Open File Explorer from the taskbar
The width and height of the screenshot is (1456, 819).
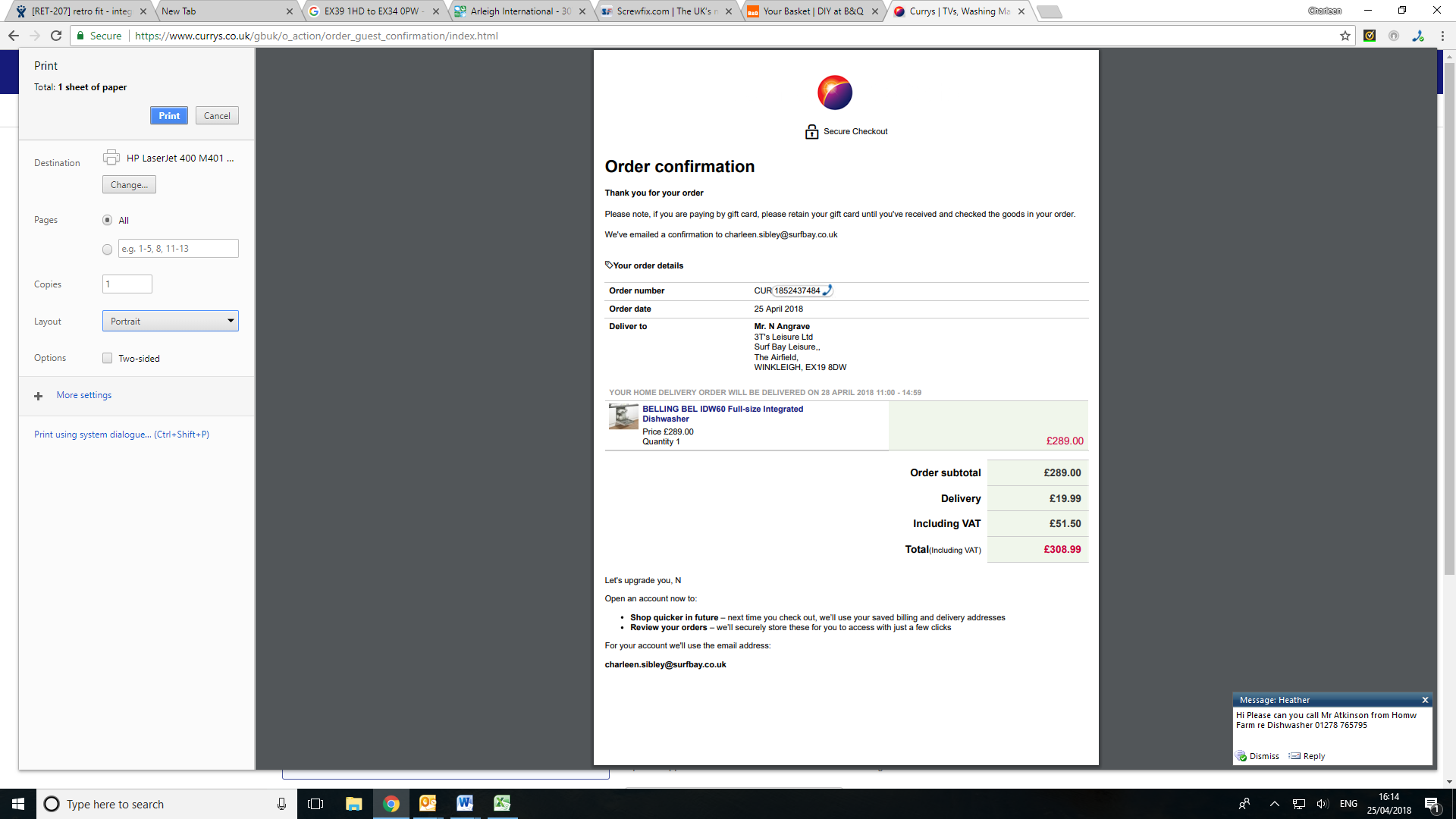pos(353,804)
